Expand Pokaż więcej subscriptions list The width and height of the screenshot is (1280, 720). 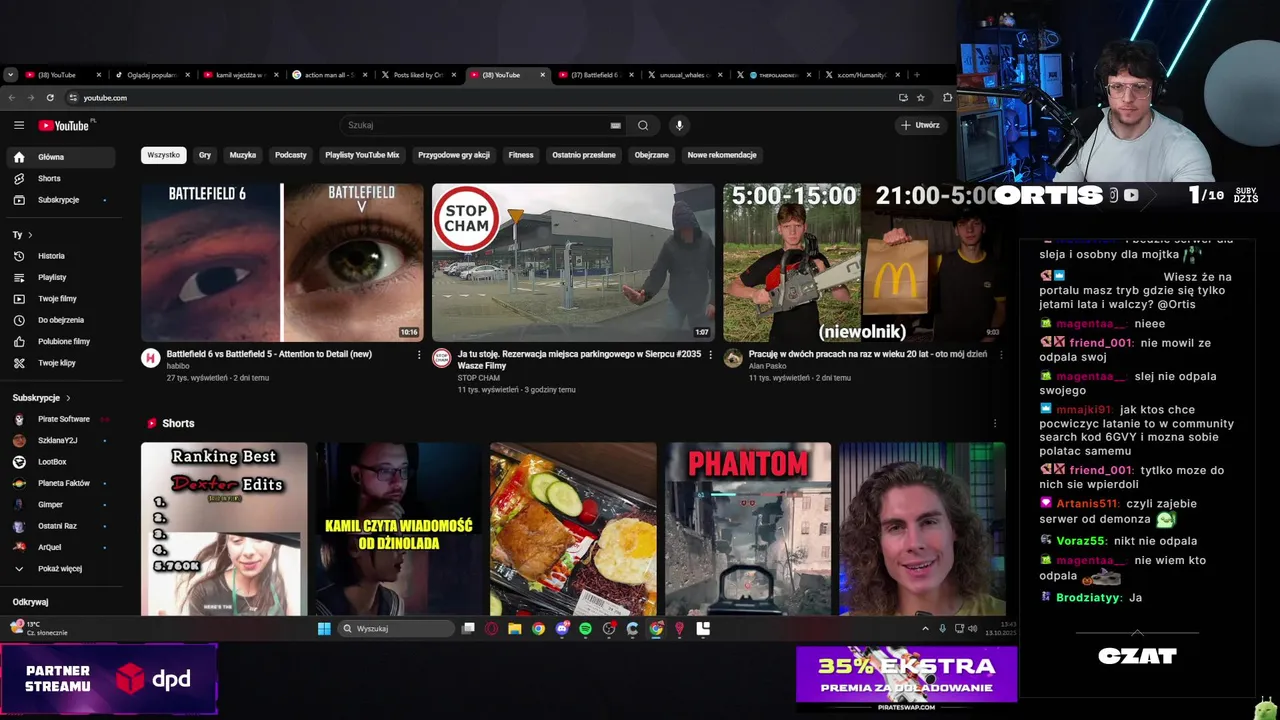point(62,569)
